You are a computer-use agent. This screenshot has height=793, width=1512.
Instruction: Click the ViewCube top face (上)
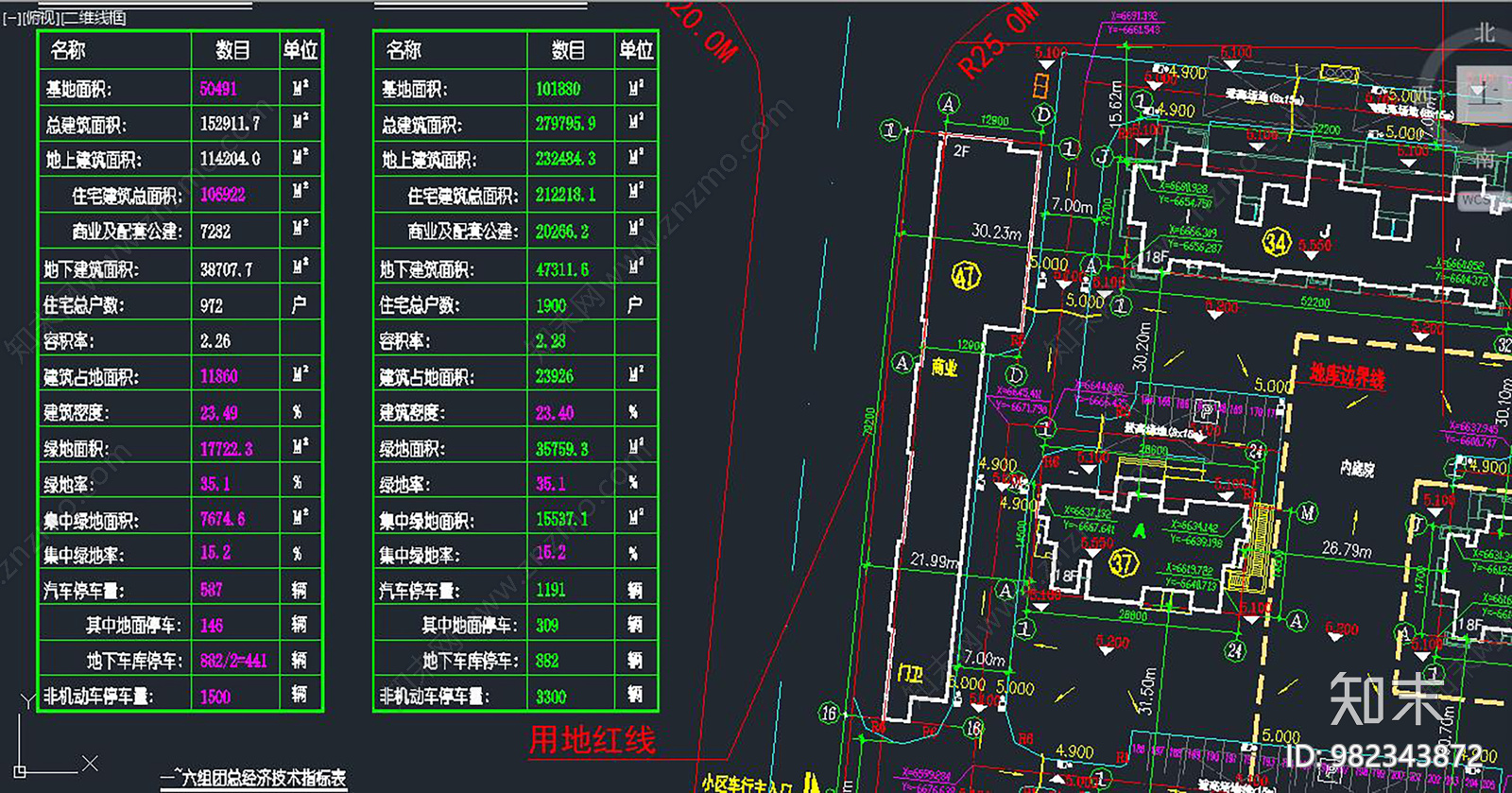coord(1485,94)
